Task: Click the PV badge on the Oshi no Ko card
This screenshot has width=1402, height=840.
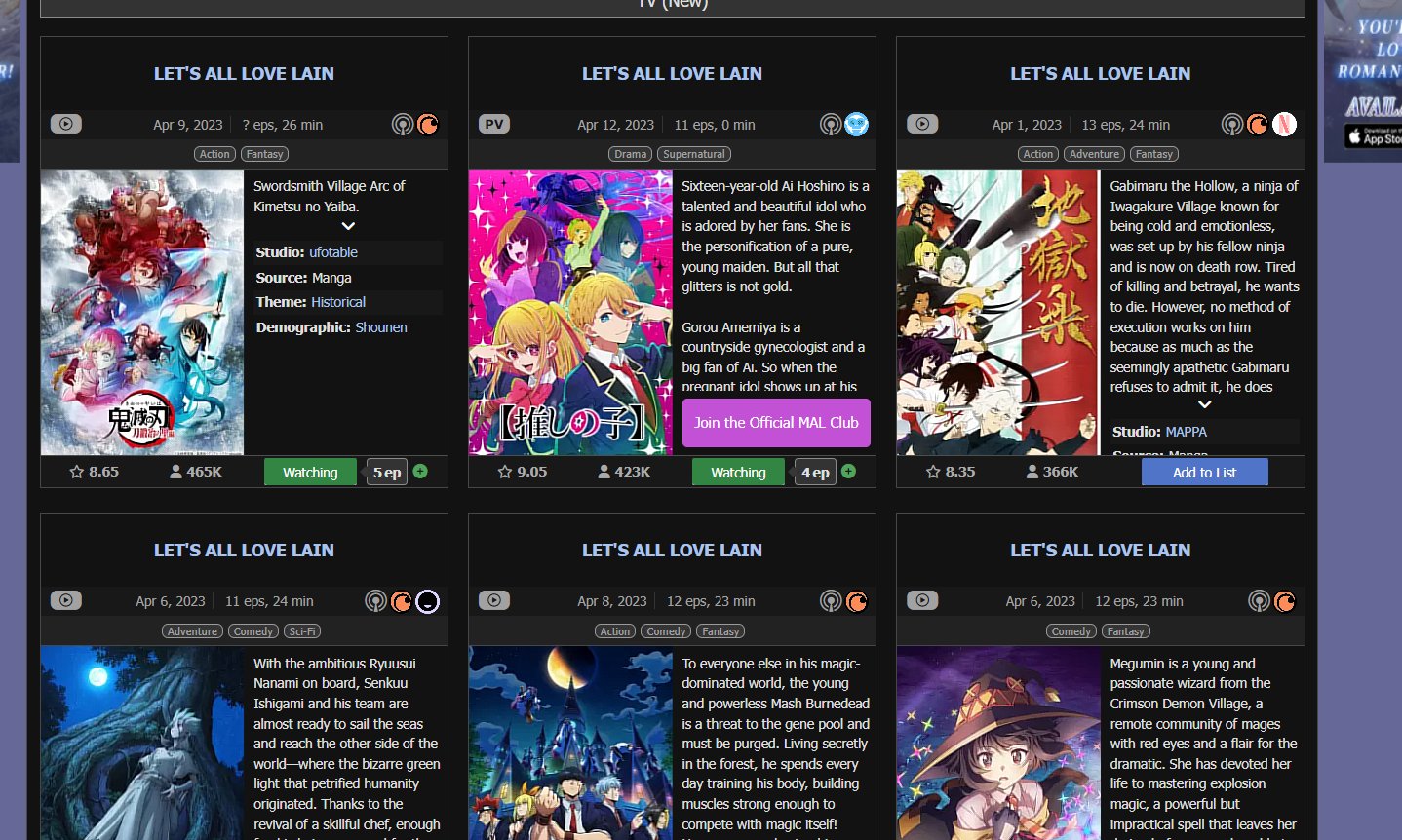Action: 493,123
